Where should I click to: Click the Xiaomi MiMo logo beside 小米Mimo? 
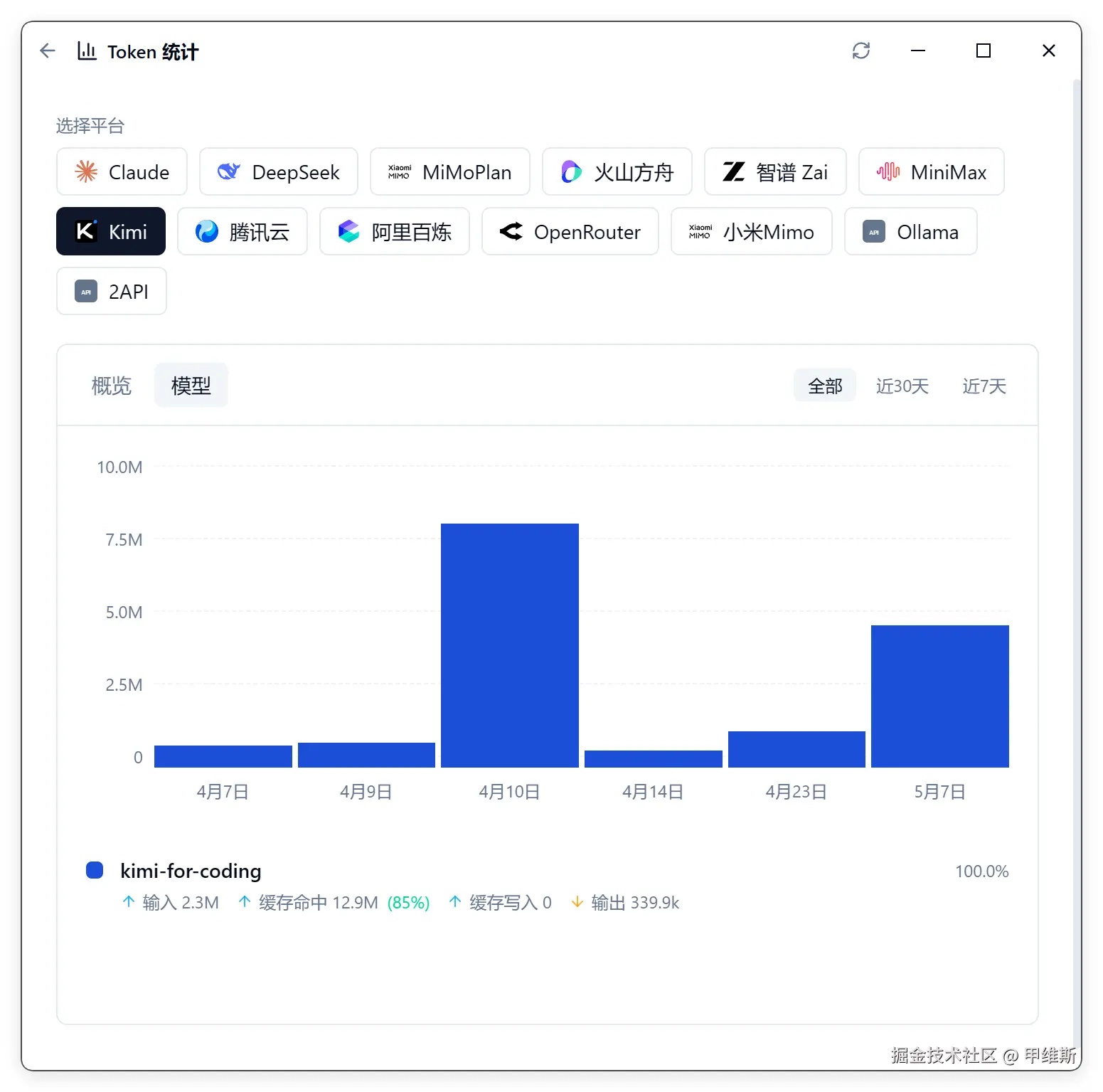[x=700, y=231]
